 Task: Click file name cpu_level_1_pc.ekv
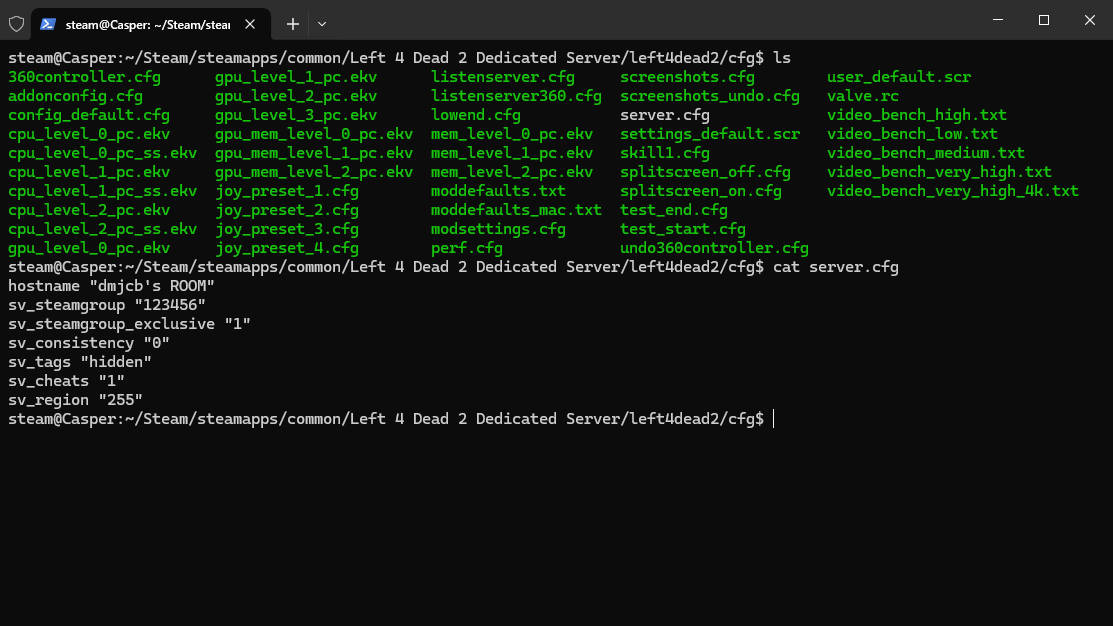[x=89, y=172]
